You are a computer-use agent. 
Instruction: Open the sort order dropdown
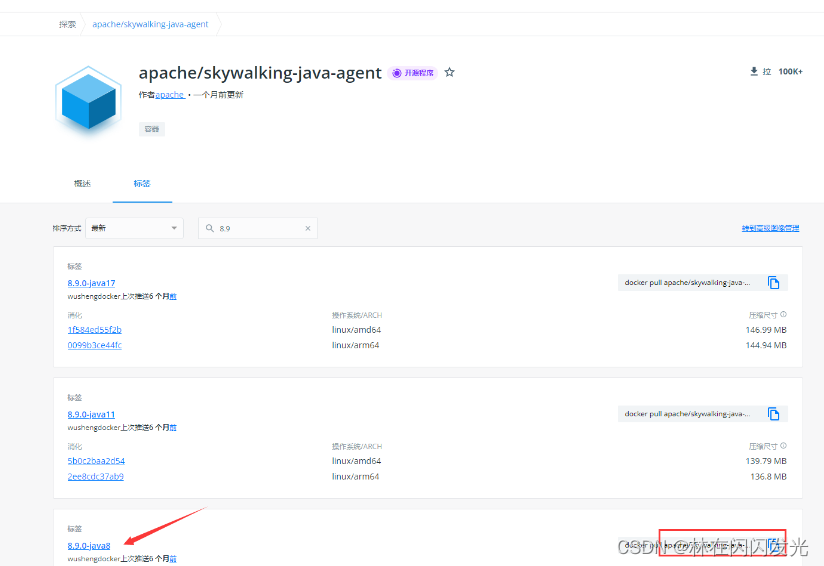[x=135, y=228]
